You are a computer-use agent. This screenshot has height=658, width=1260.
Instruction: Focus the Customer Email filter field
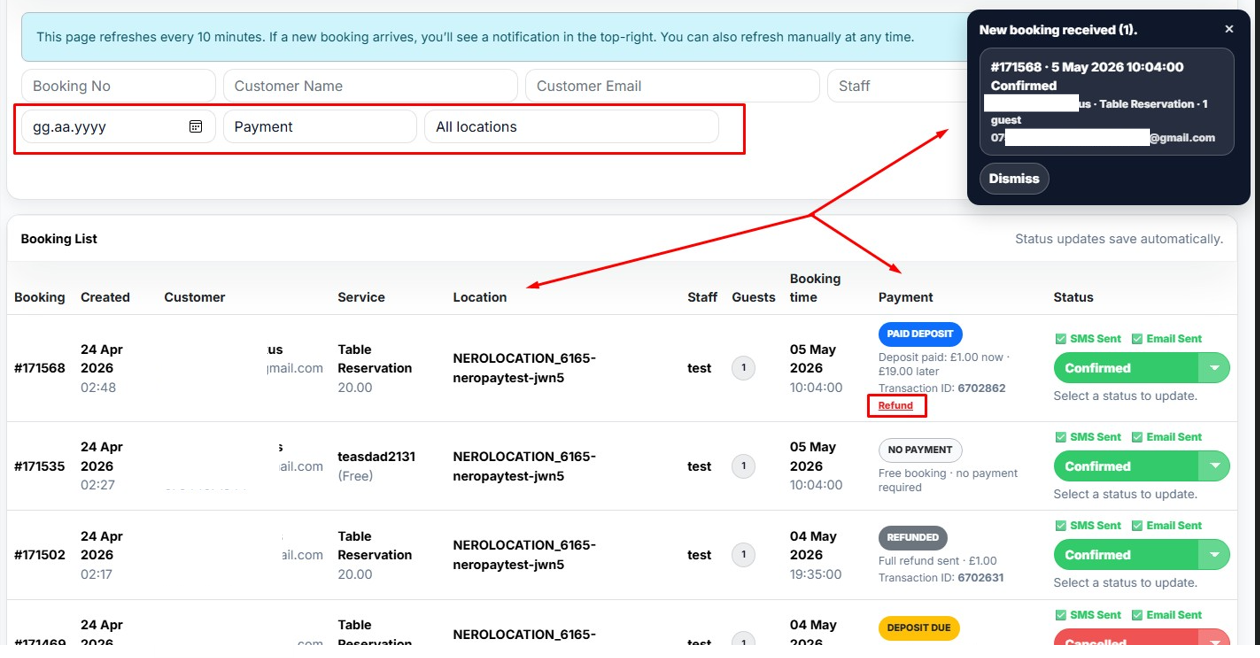coord(671,86)
